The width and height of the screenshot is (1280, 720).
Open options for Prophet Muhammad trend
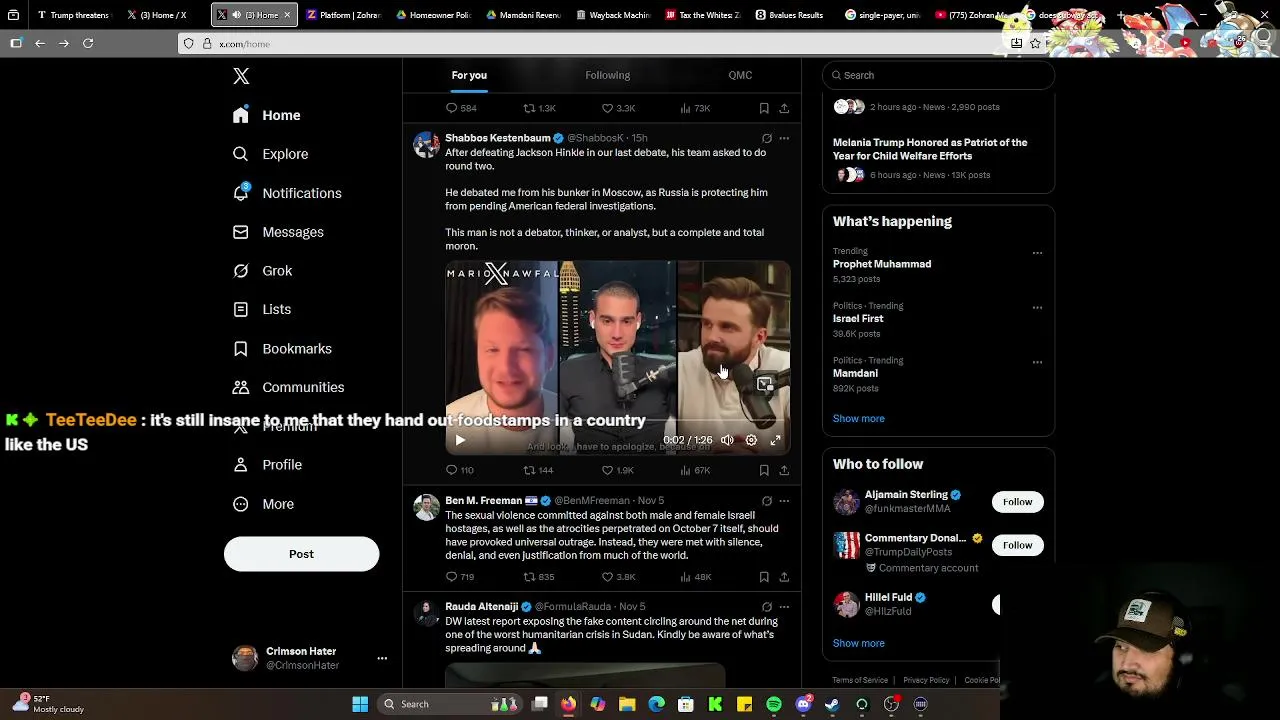(x=1037, y=253)
